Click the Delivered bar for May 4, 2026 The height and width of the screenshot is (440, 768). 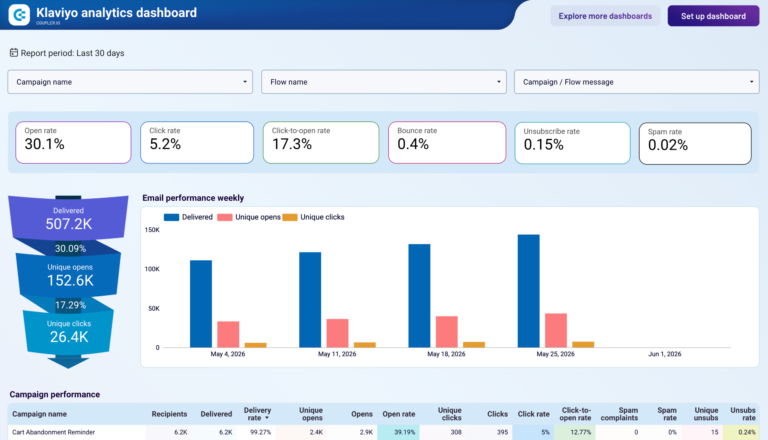[x=201, y=304]
